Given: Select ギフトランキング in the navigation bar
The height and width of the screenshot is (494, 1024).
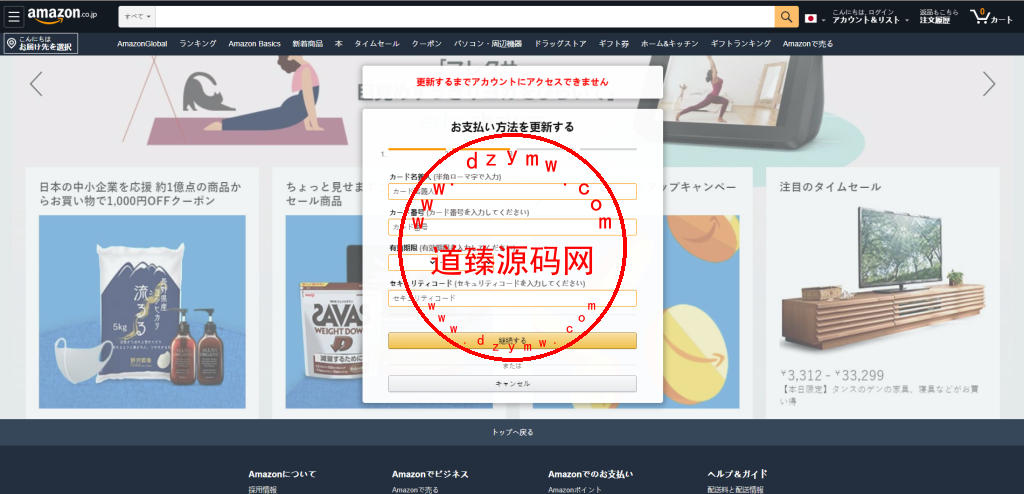Looking at the screenshot, I should click(741, 44).
